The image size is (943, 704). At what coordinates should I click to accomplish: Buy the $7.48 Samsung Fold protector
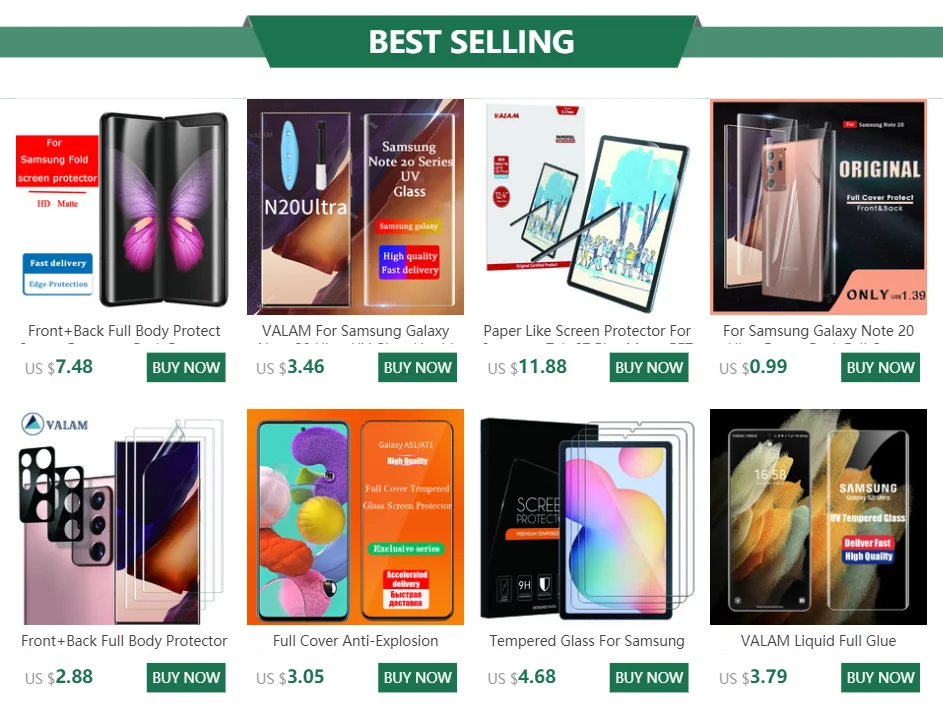(x=186, y=367)
